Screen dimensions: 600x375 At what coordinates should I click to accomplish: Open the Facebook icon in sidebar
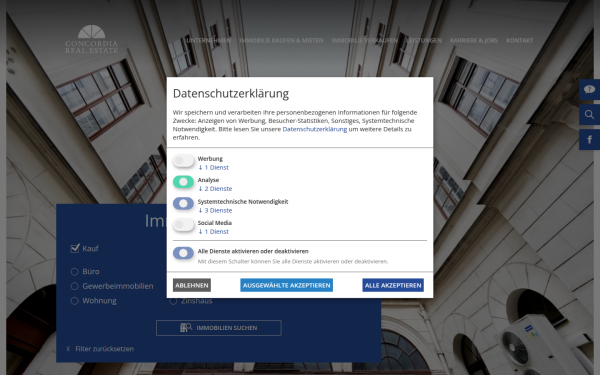589,140
